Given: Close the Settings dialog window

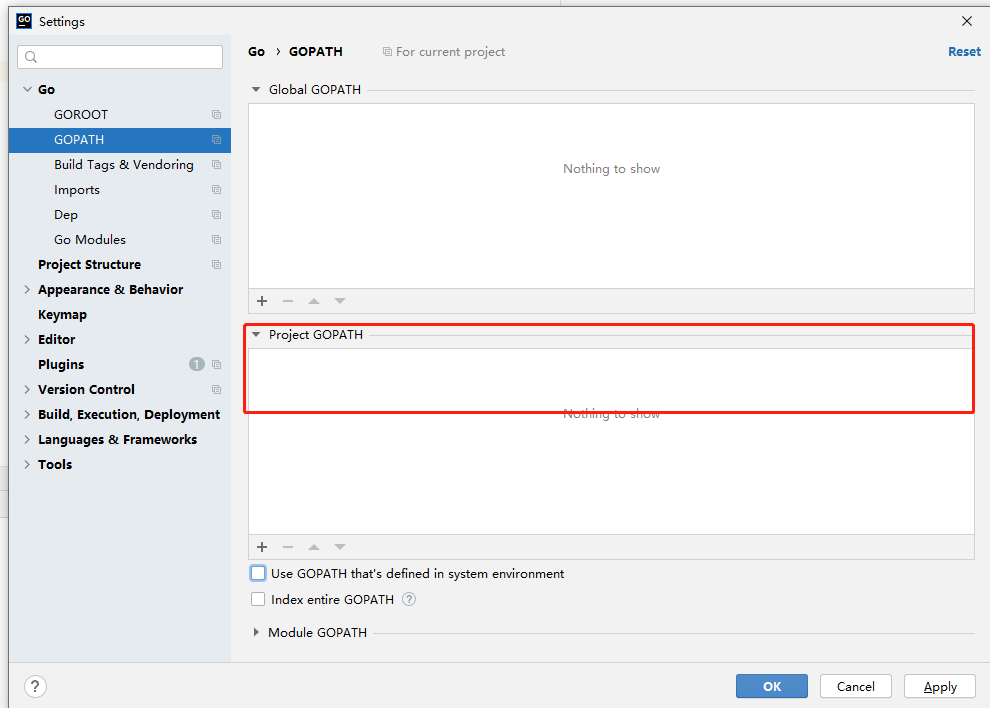Looking at the screenshot, I should pyautogui.click(x=967, y=21).
